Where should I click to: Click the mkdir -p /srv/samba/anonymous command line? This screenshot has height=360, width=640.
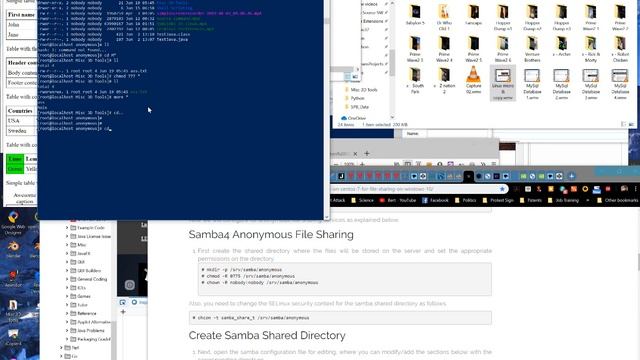242,270
